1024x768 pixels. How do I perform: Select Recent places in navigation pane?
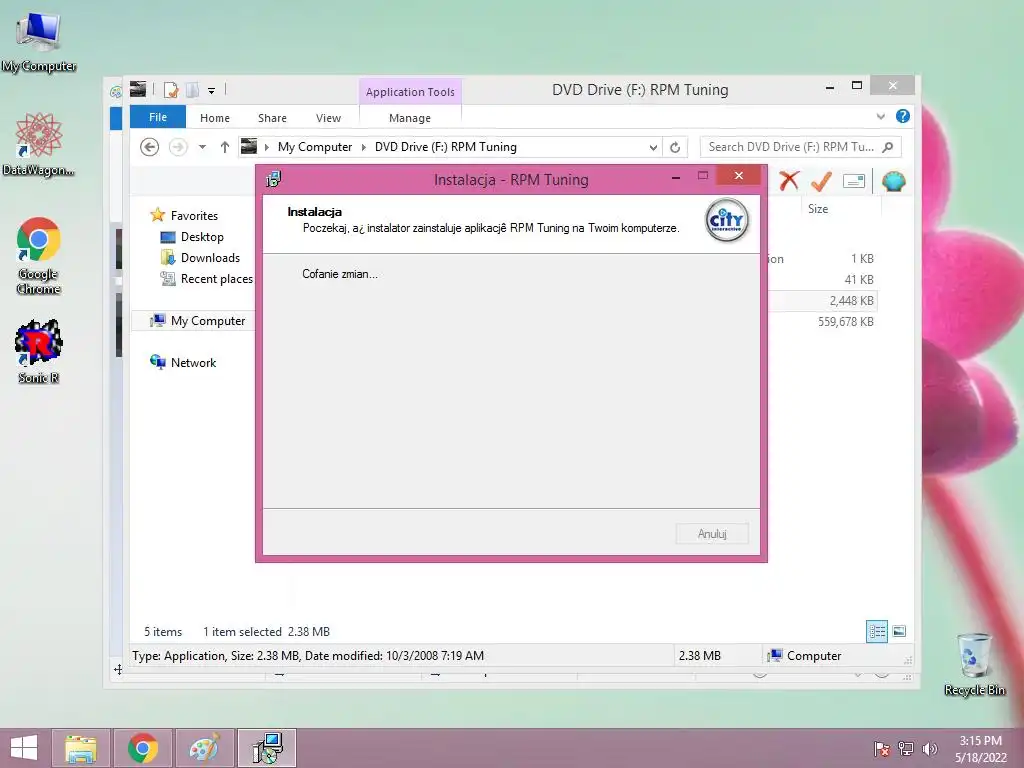coord(216,279)
